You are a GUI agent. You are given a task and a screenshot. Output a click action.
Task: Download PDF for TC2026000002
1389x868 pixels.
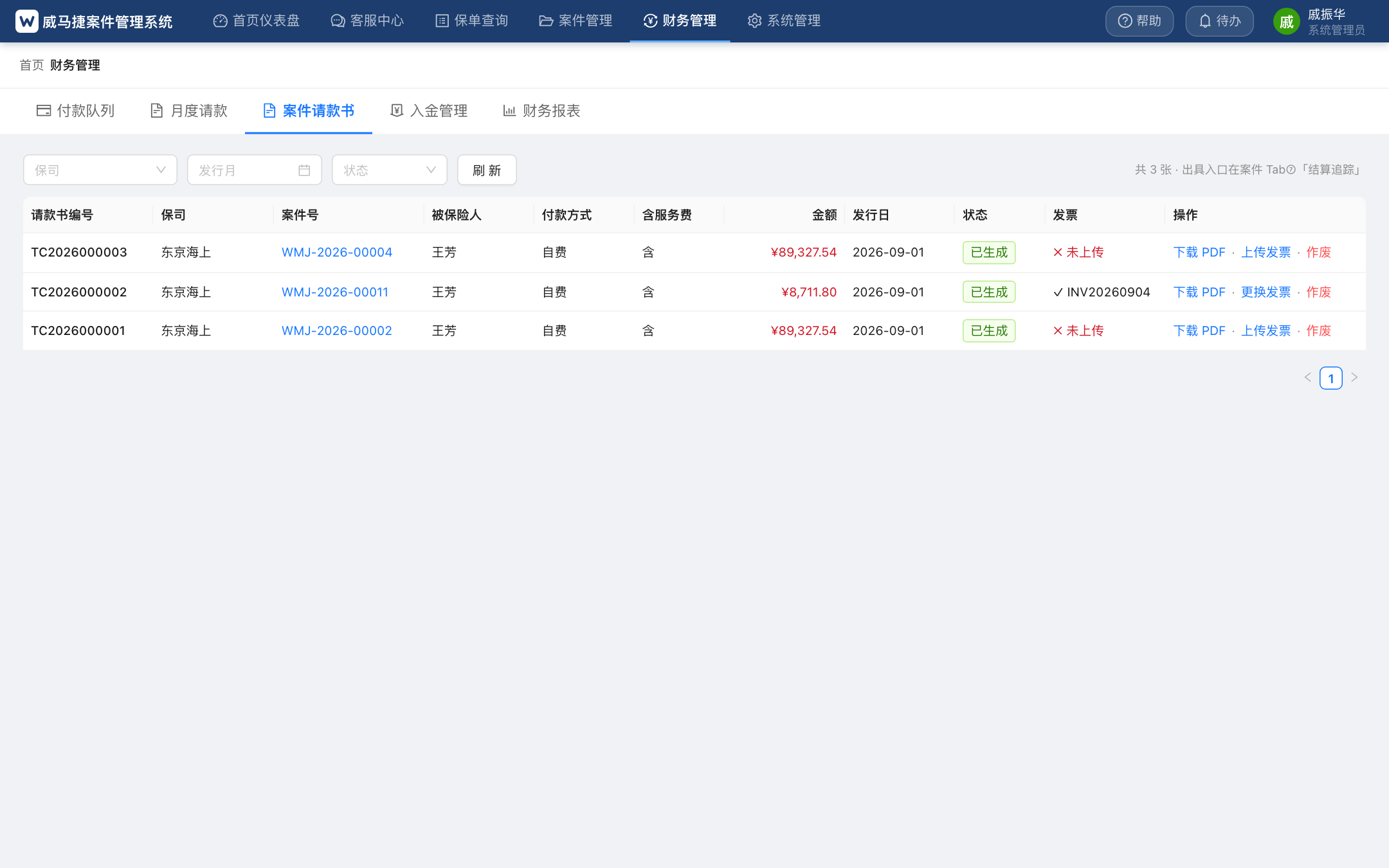pos(1199,292)
